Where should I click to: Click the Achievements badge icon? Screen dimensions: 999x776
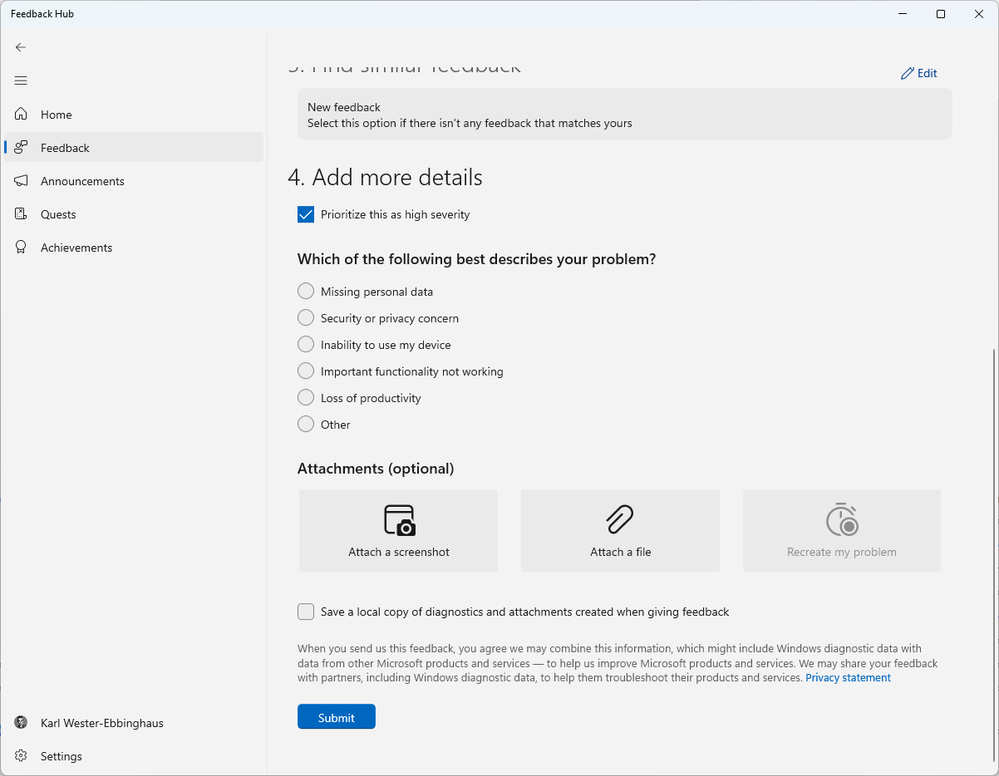click(x=21, y=247)
